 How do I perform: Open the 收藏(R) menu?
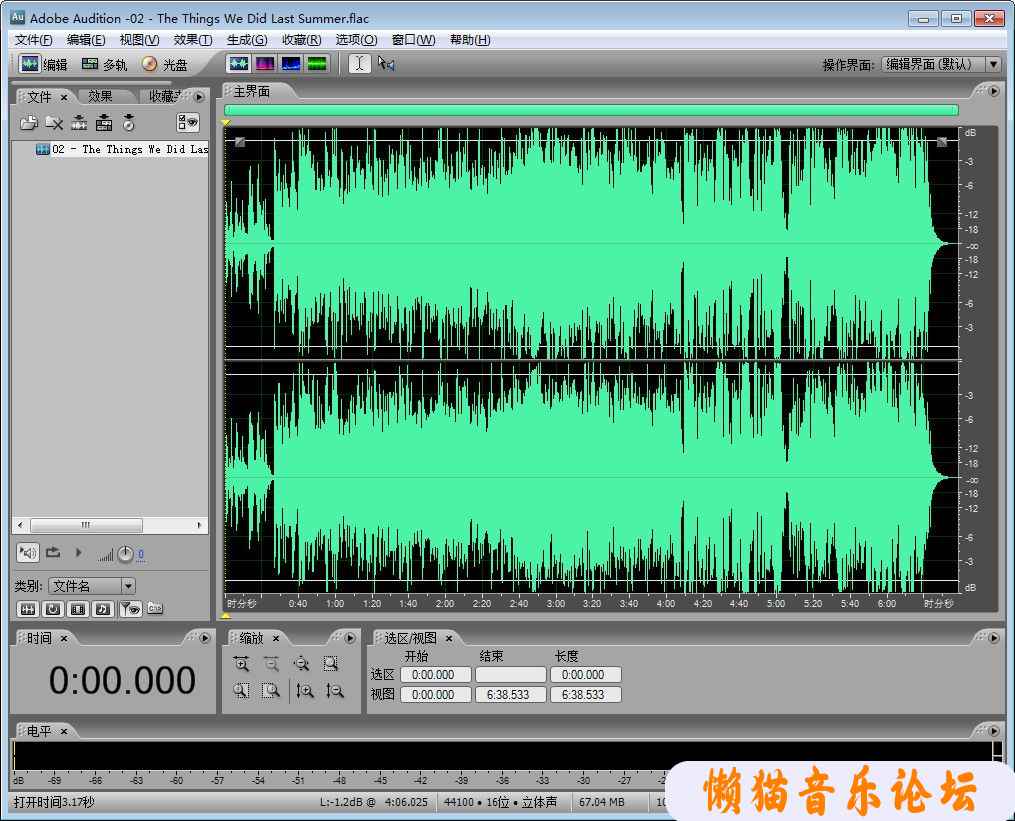point(302,40)
